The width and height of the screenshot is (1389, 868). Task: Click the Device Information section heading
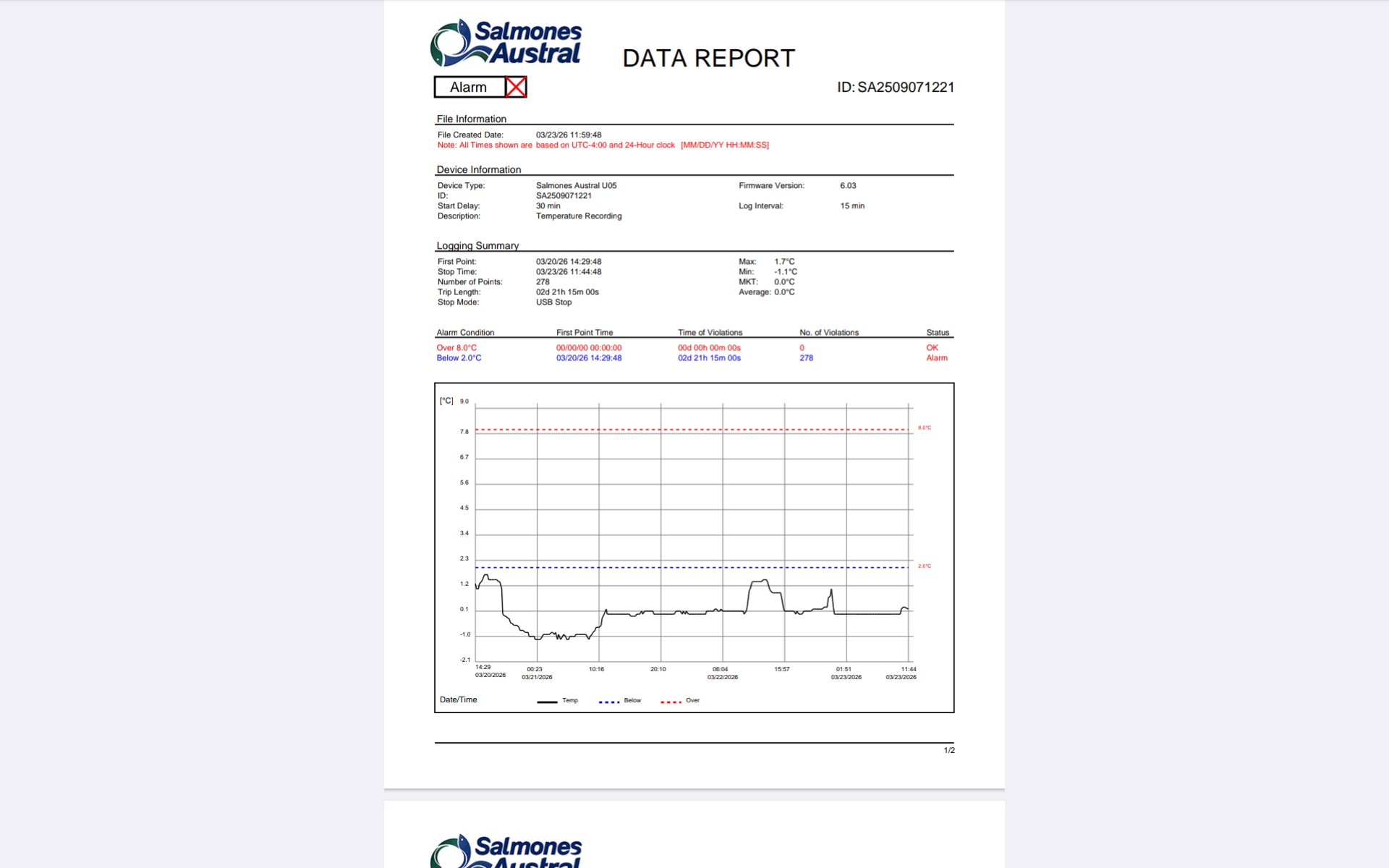[x=478, y=170]
